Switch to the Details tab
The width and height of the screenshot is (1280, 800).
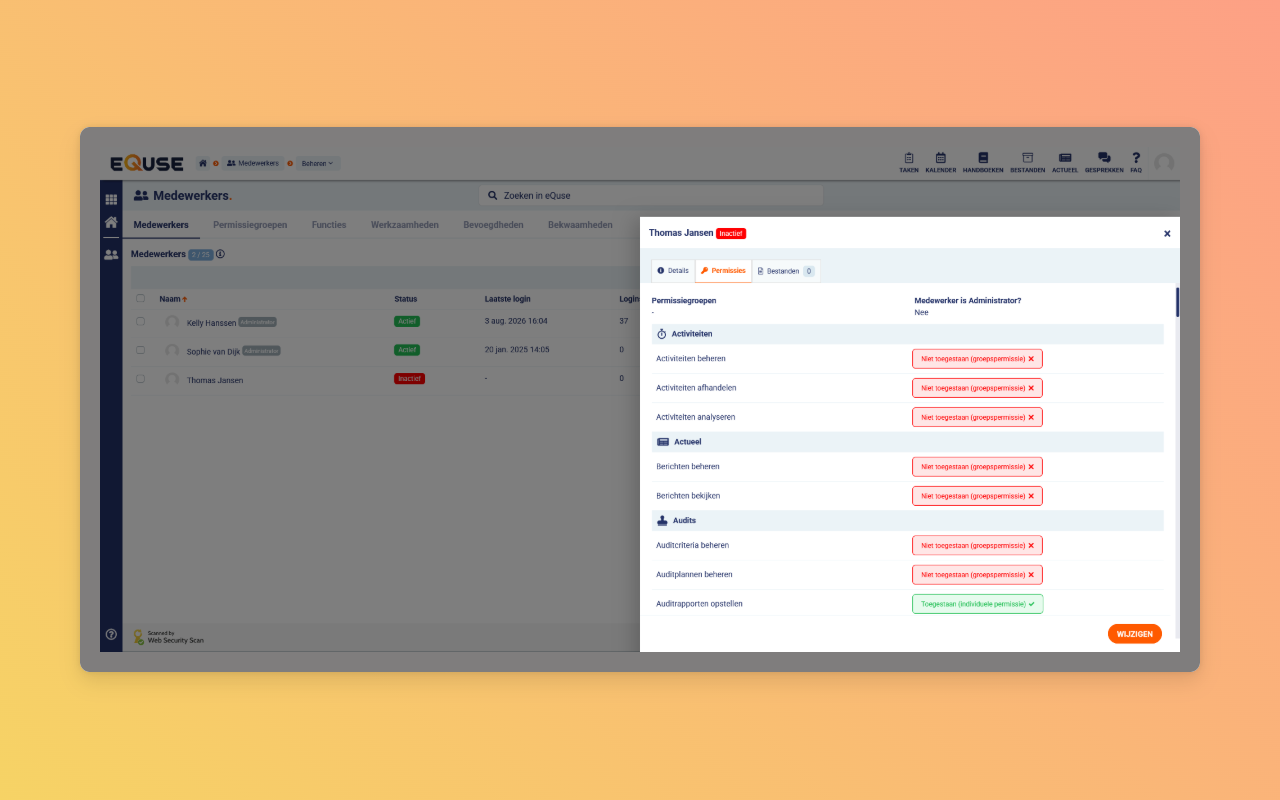[x=673, y=271]
